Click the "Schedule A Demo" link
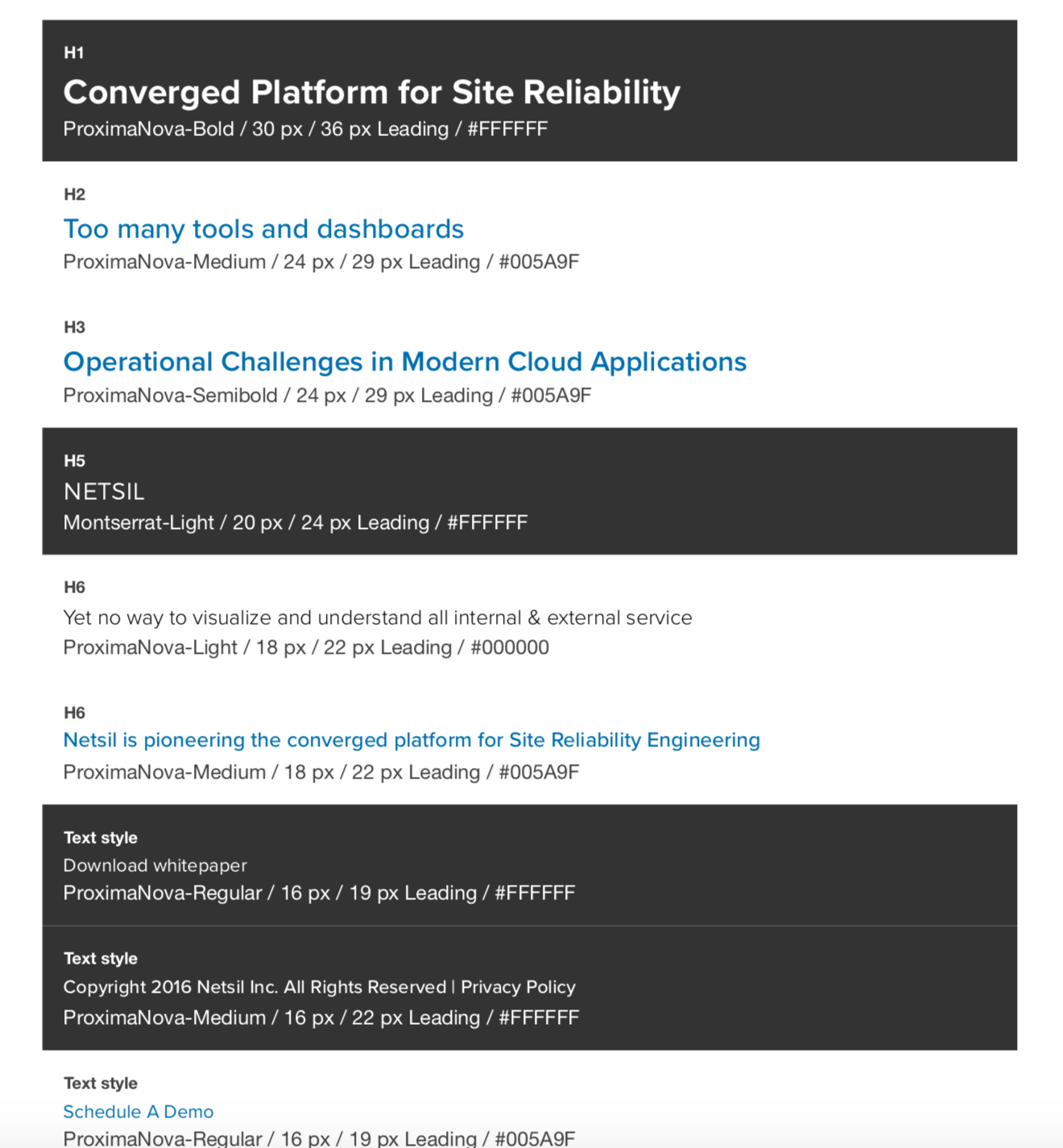This screenshot has width=1063, height=1148. (138, 1112)
